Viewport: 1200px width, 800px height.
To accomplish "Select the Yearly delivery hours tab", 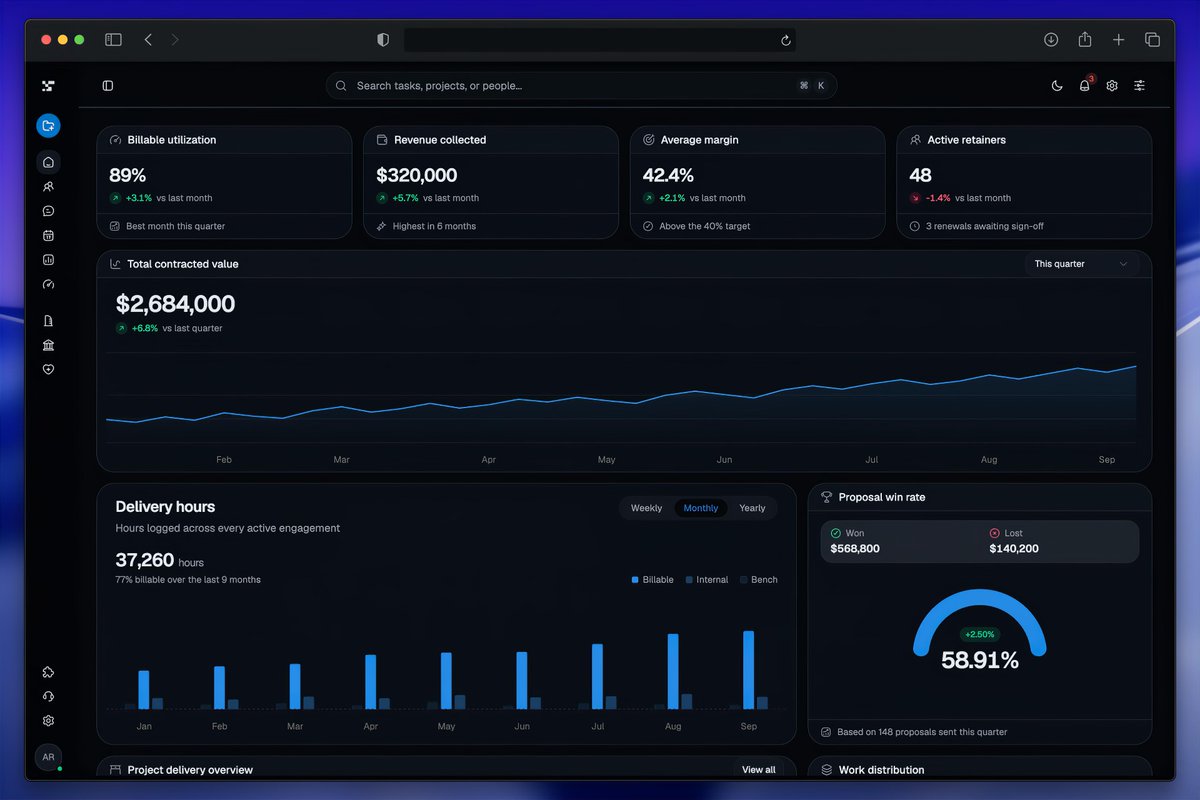I will [752, 508].
